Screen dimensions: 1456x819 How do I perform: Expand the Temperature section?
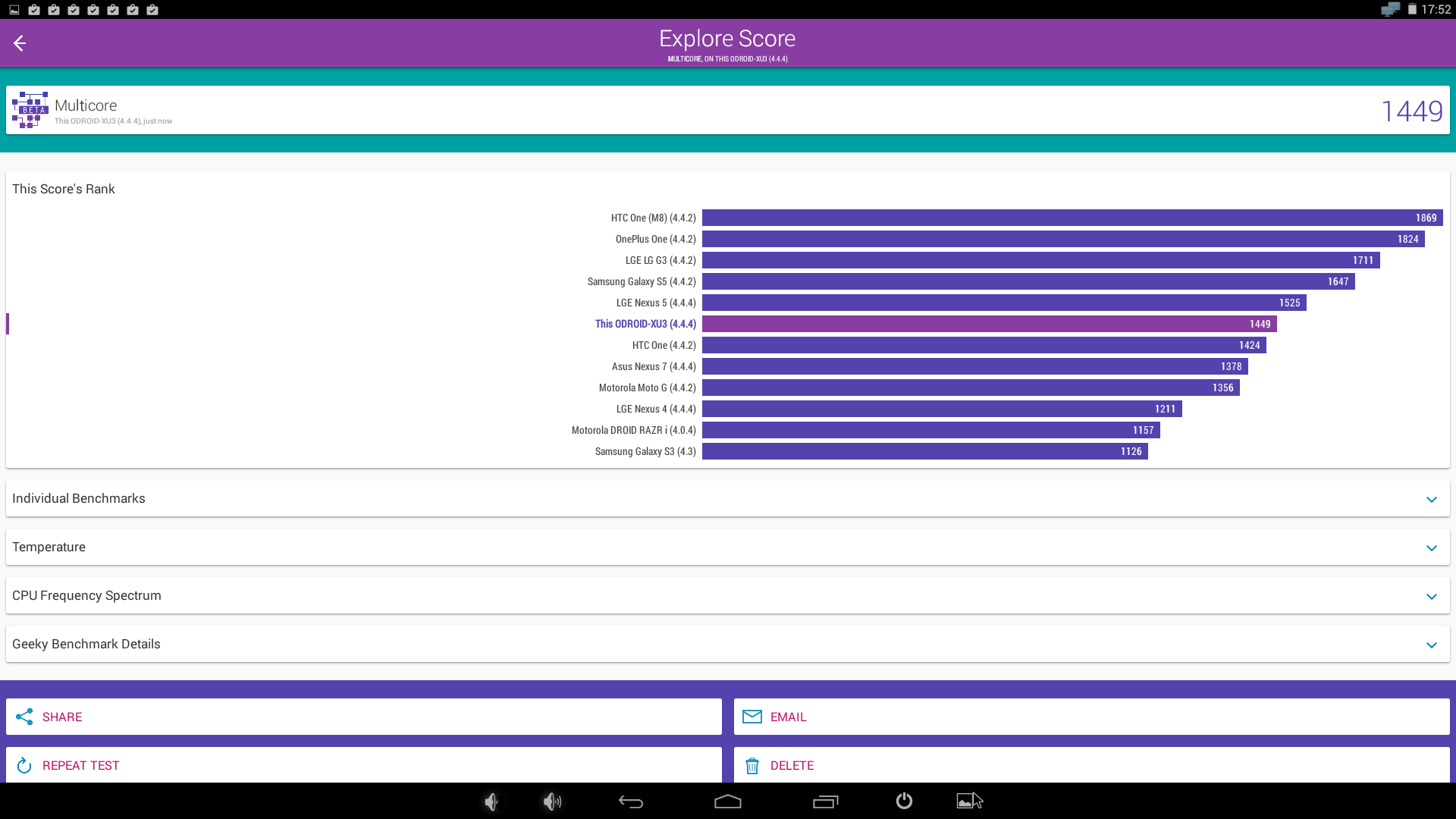(x=728, y=547)
